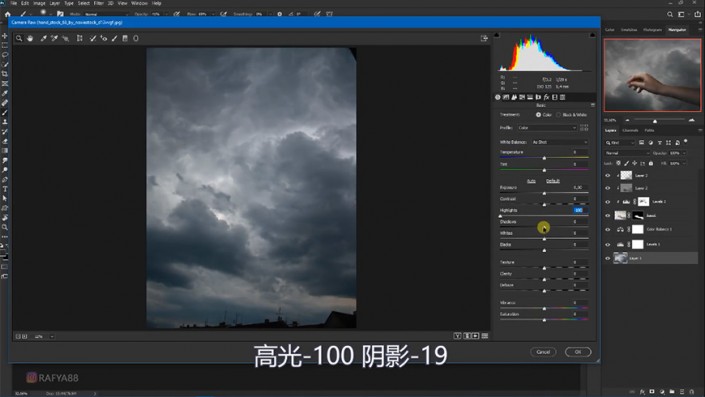Toggle shadow clipping warning on histogram
This screenshot has width=705, height=397.
[497, 35]
